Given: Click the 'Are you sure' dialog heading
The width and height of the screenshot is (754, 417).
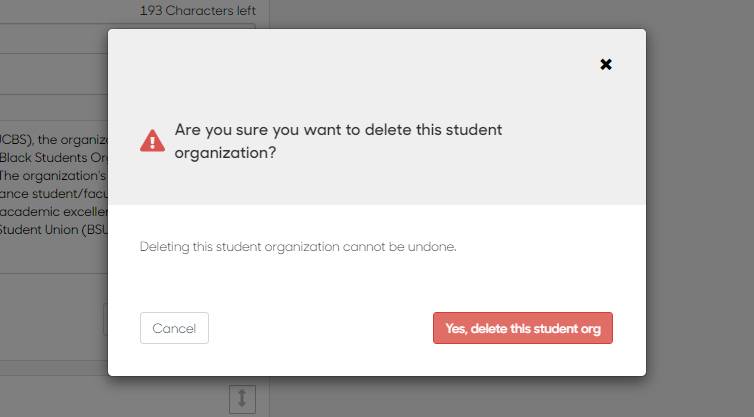Looking at the screenshot, I should [x=338, y=130].
